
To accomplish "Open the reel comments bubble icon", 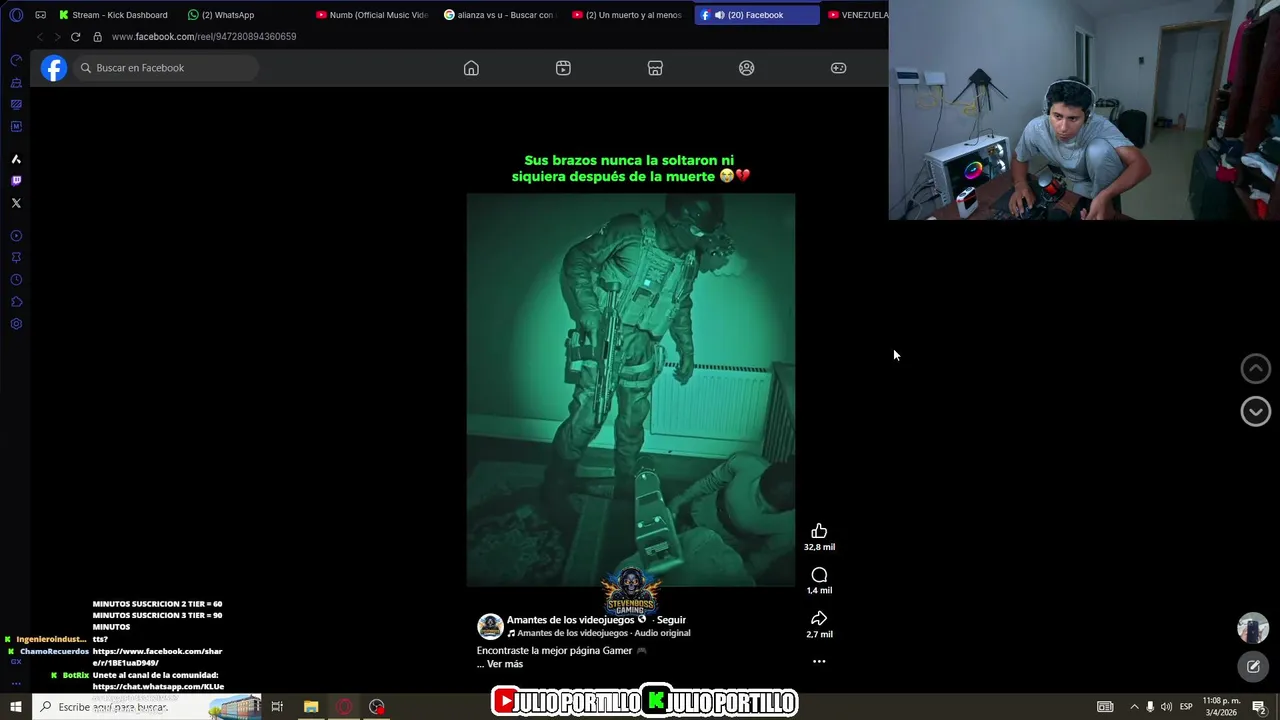I will 819,575.
